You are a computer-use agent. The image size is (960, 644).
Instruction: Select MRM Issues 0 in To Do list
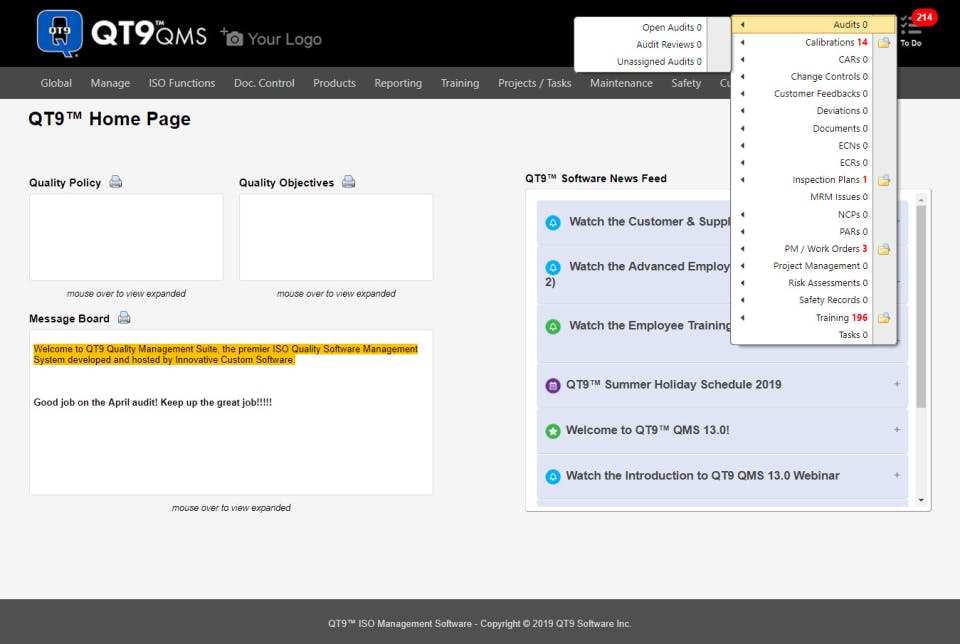pyautogui.click(x=839, y=197)
